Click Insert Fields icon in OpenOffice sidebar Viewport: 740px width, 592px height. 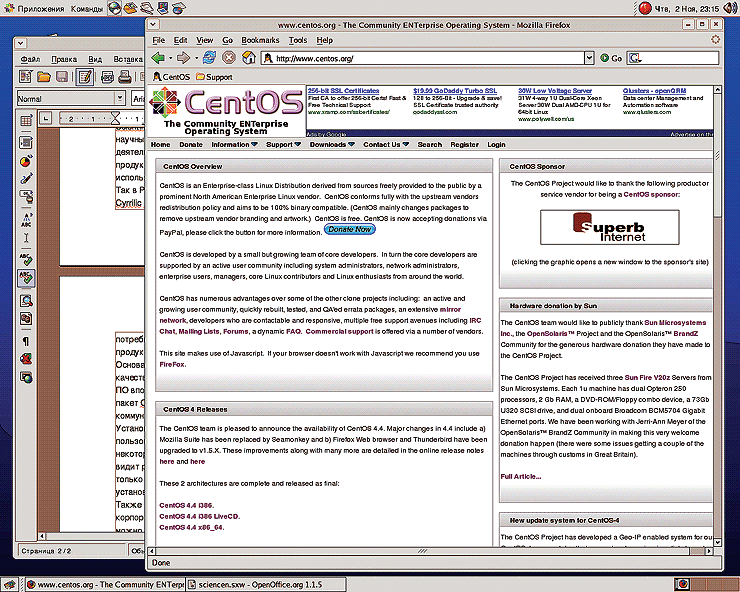[26, 142]
